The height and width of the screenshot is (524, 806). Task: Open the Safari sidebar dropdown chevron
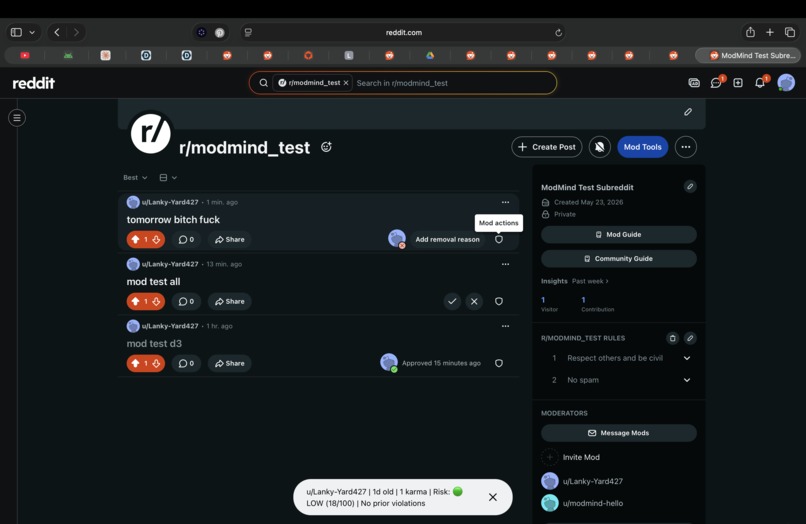point(32,32)
